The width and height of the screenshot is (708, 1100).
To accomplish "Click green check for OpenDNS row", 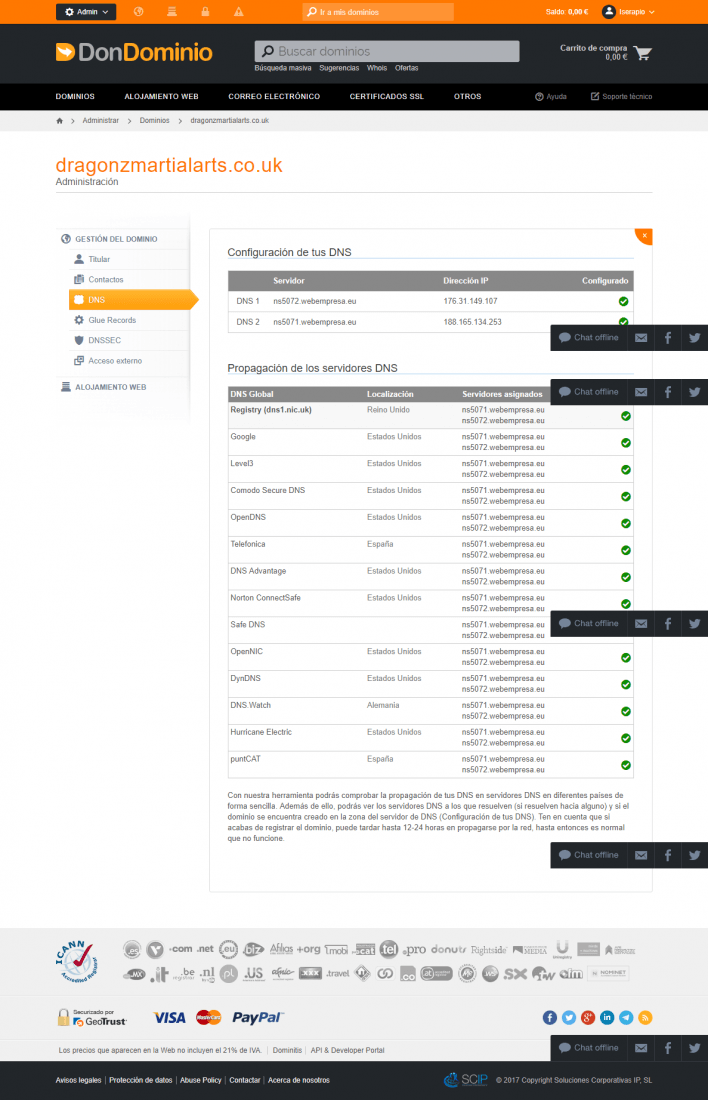I will [x=626, y=523].
